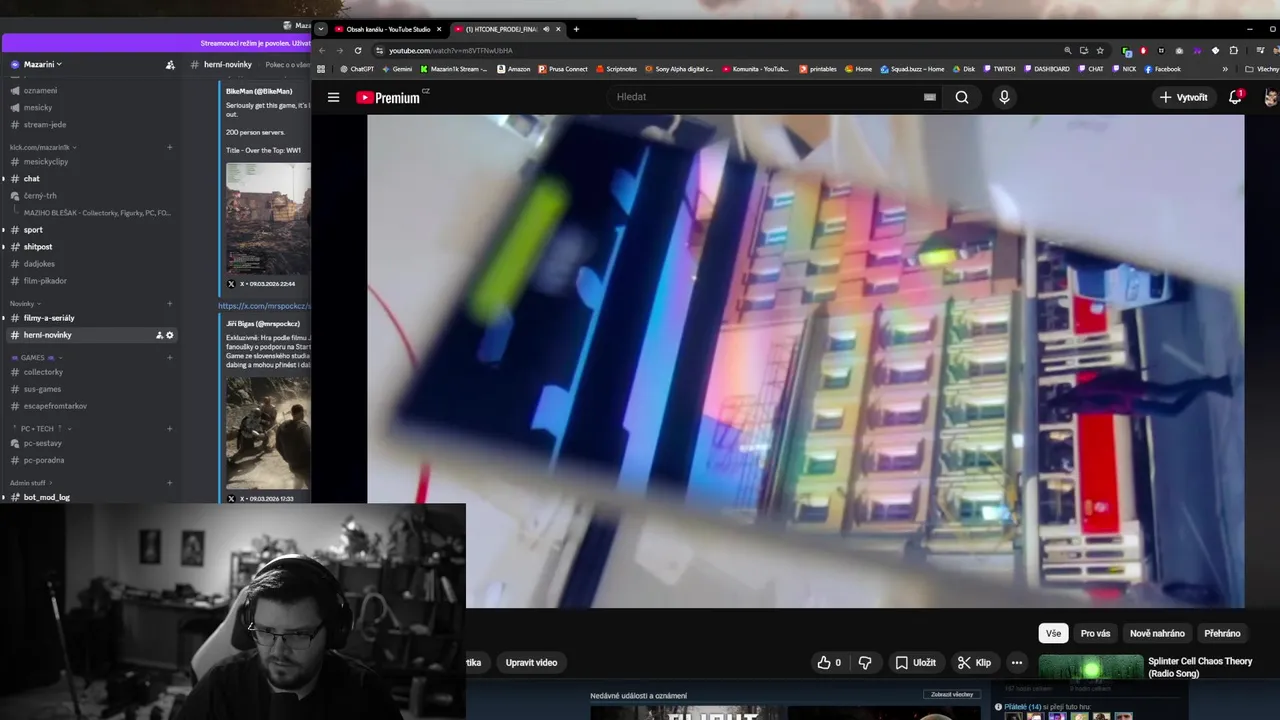Viewport: 1280px width, 720px height.
Task: Open YouTube account avatar menu
Action: coord(1271,97)
